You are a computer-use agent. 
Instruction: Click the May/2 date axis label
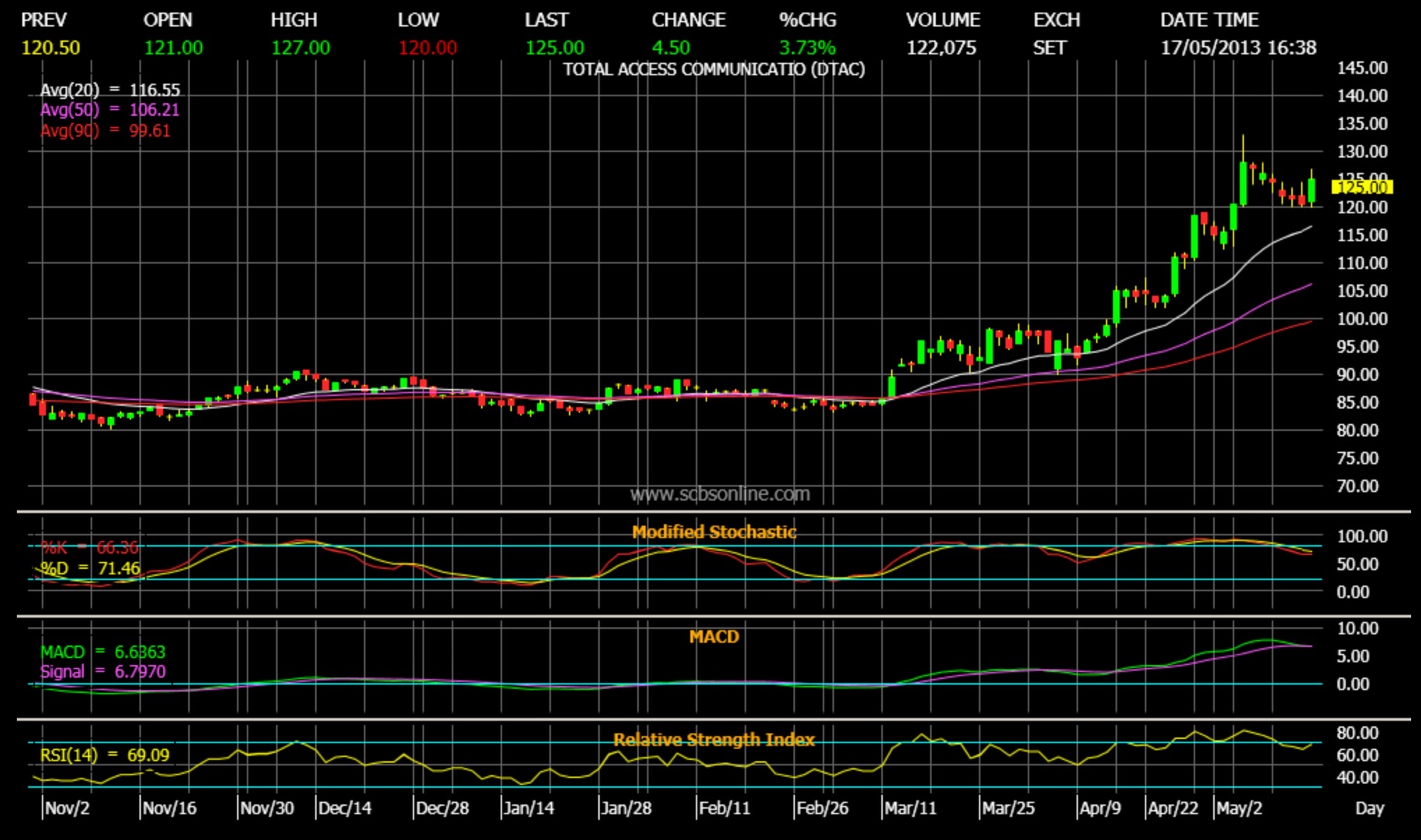tap(1239, 809)
